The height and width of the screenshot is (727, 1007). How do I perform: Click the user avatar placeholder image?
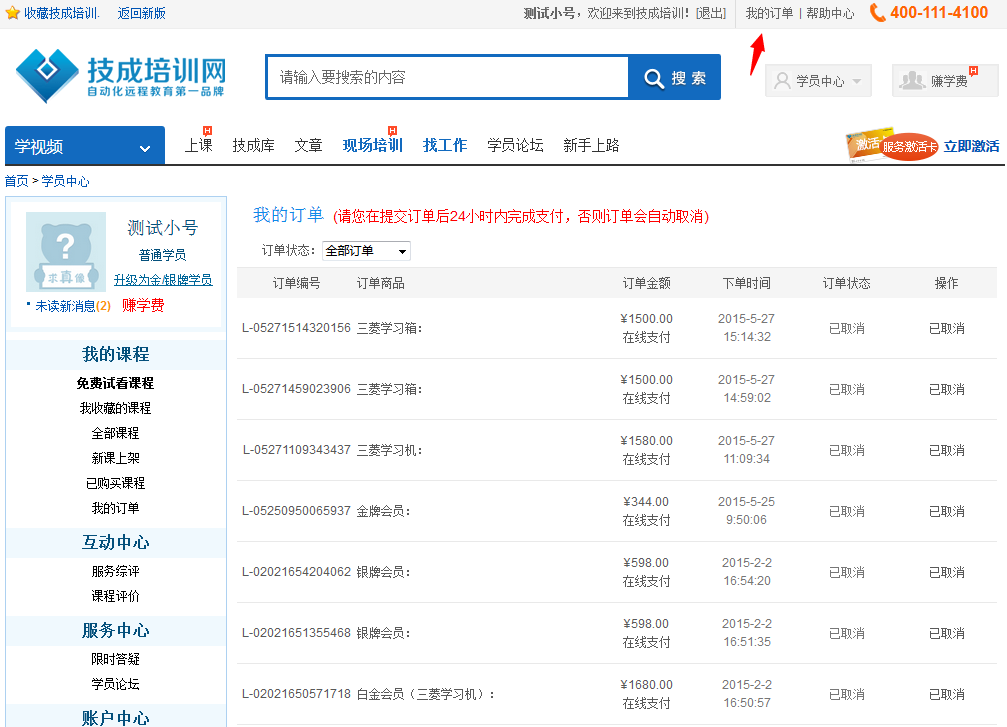[66, 252]
